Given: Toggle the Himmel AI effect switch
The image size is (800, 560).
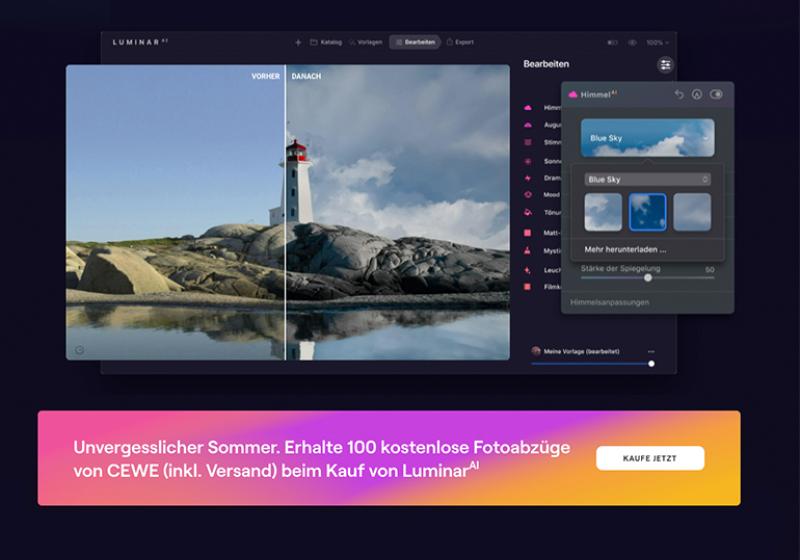Looking at the screenshot, I should tap(716, 94).
